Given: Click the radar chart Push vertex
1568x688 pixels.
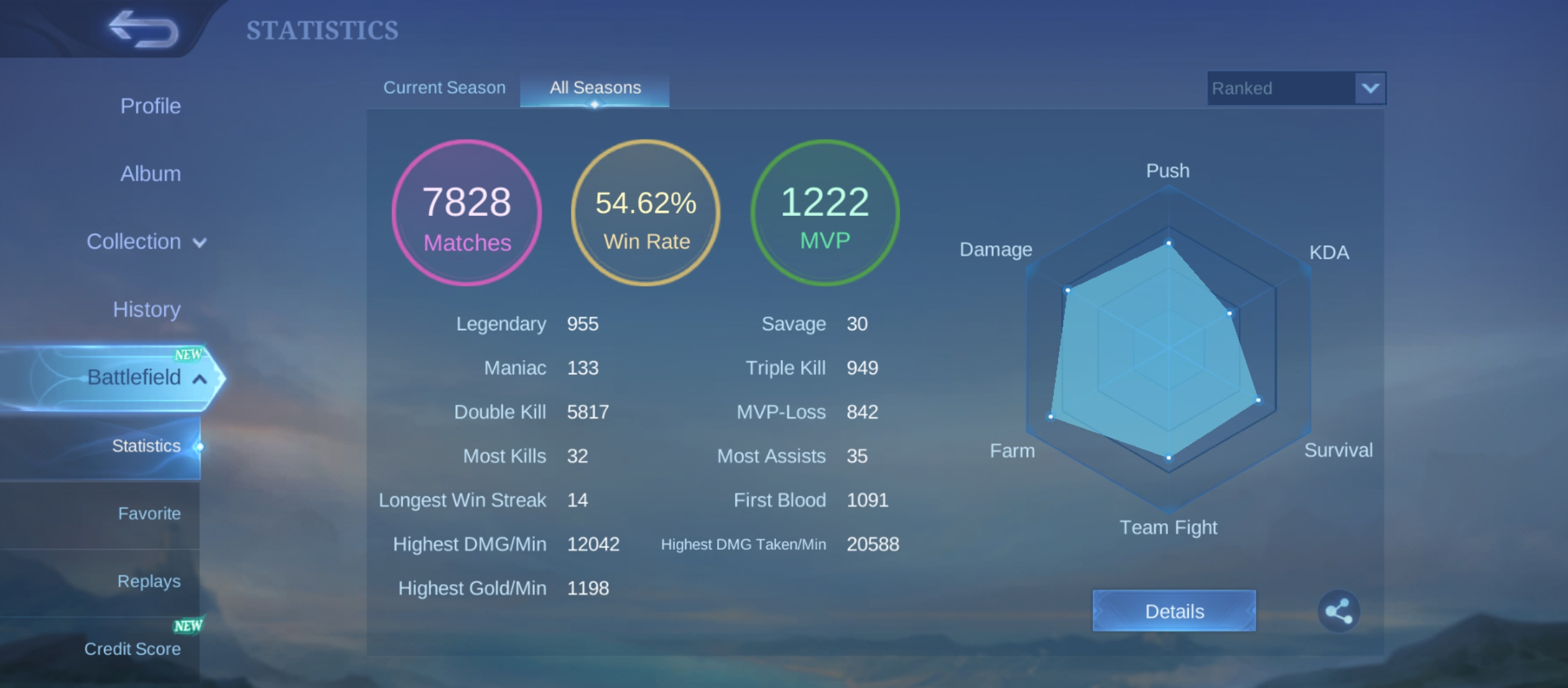Looking at the screenshot, I should tap(1168, 243).
